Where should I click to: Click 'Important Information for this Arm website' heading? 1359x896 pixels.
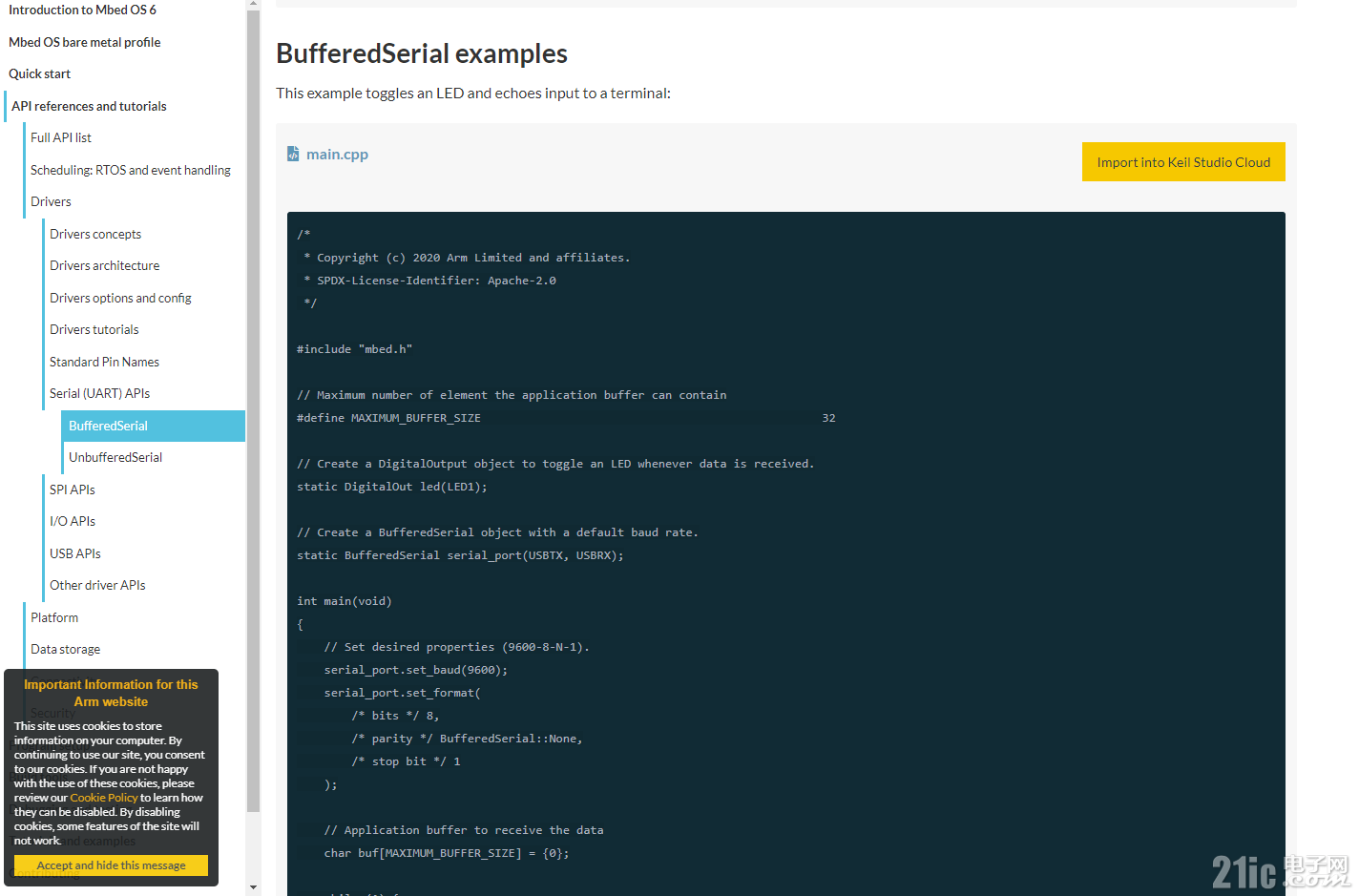(x=111, y=693)
